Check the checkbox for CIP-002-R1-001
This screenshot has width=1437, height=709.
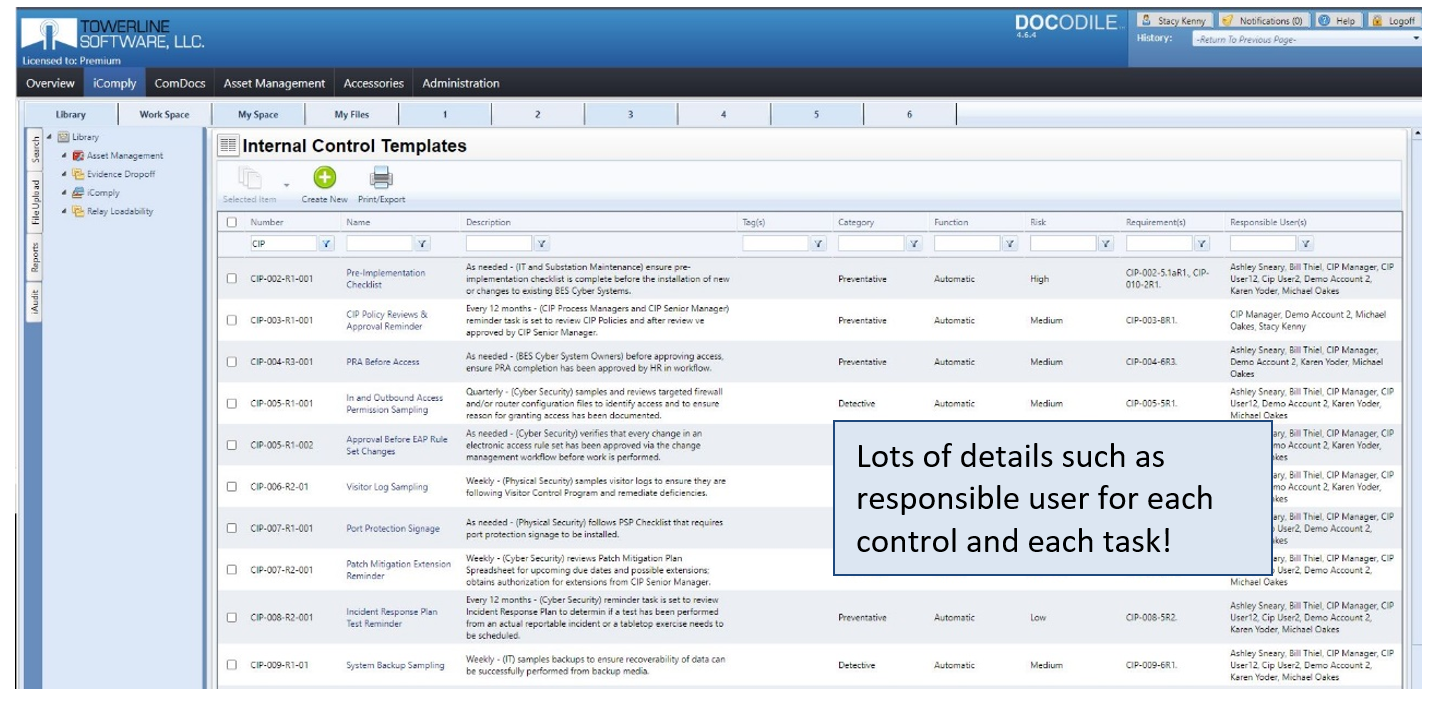point(229,279)
